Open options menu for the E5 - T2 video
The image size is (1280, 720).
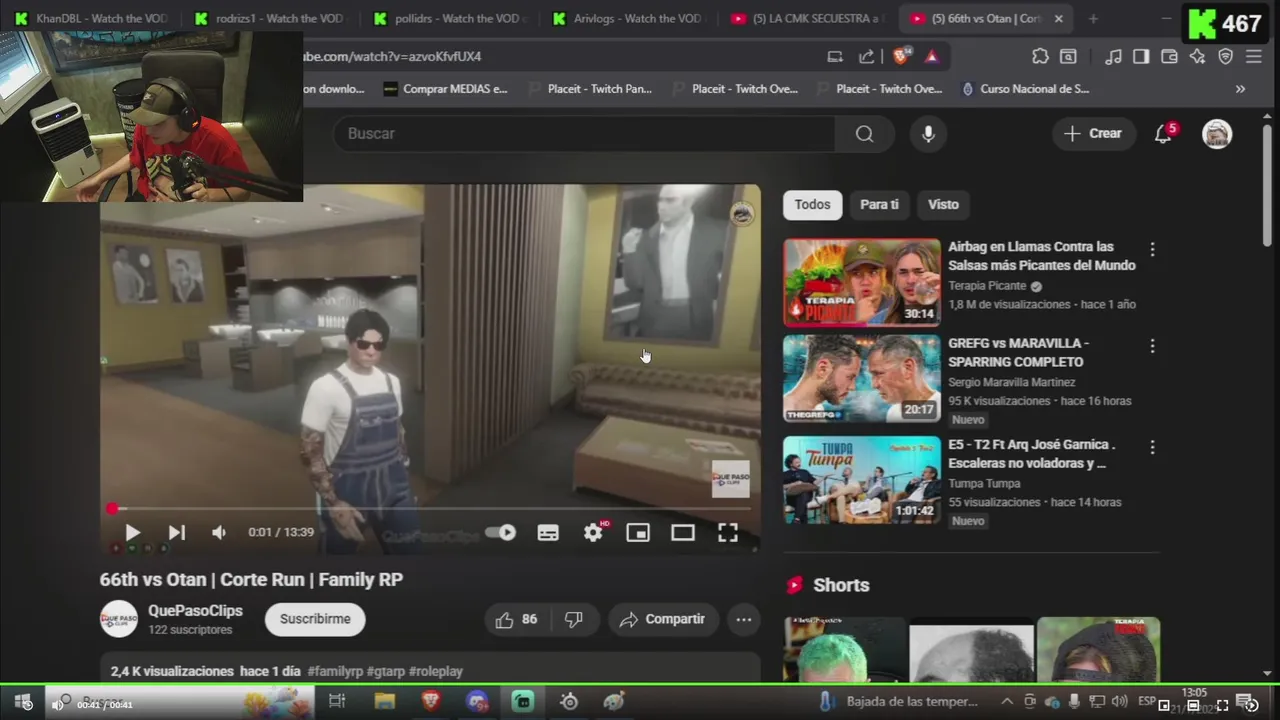[1152, 447]
